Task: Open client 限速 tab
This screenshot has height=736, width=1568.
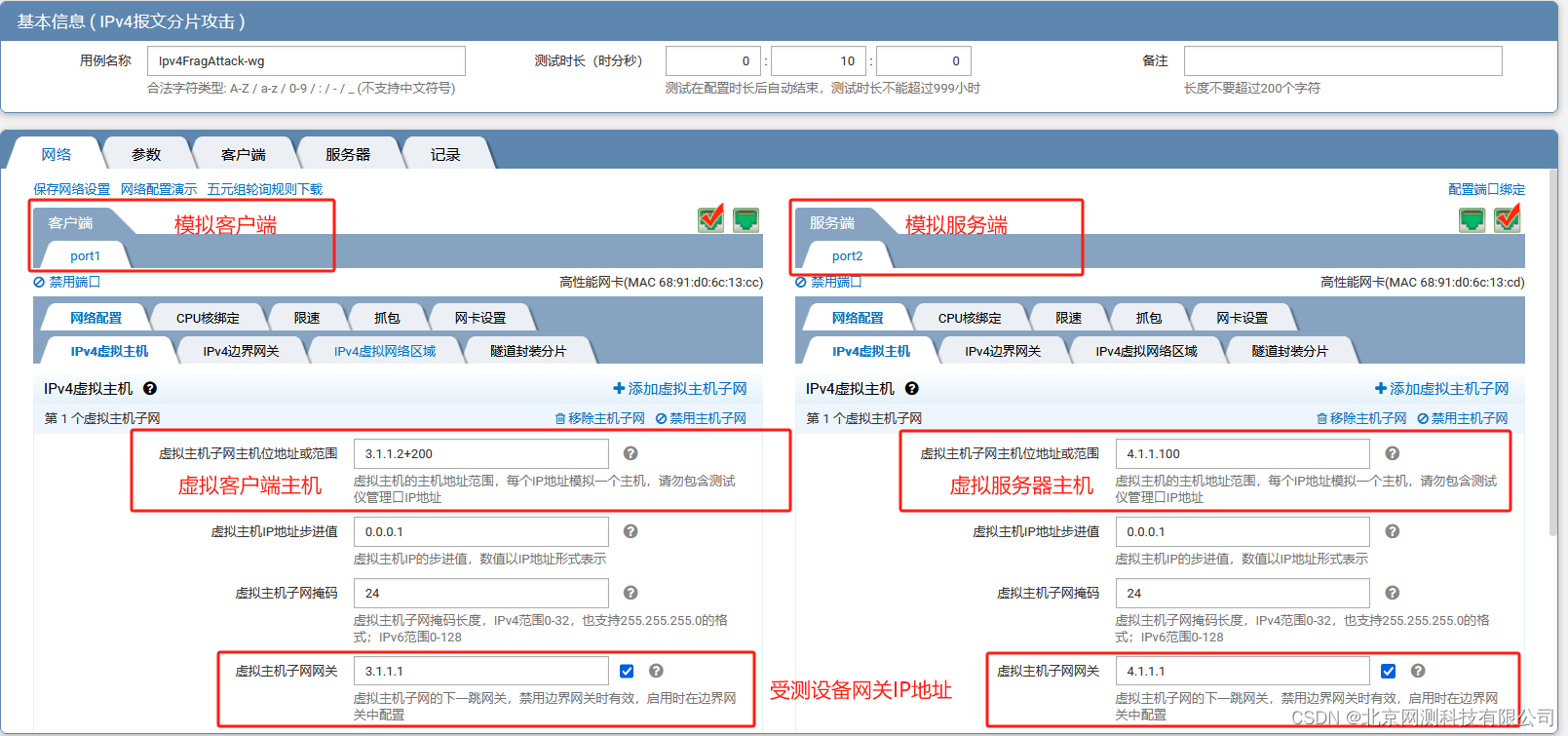Action: pyautogui.click(x=307, y=318)
